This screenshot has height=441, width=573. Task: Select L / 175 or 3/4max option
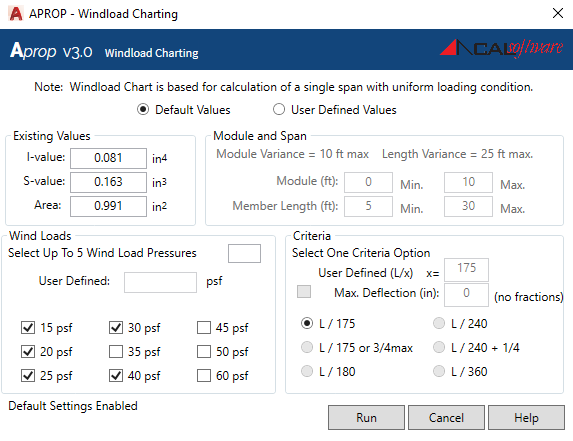click(307, 347)
